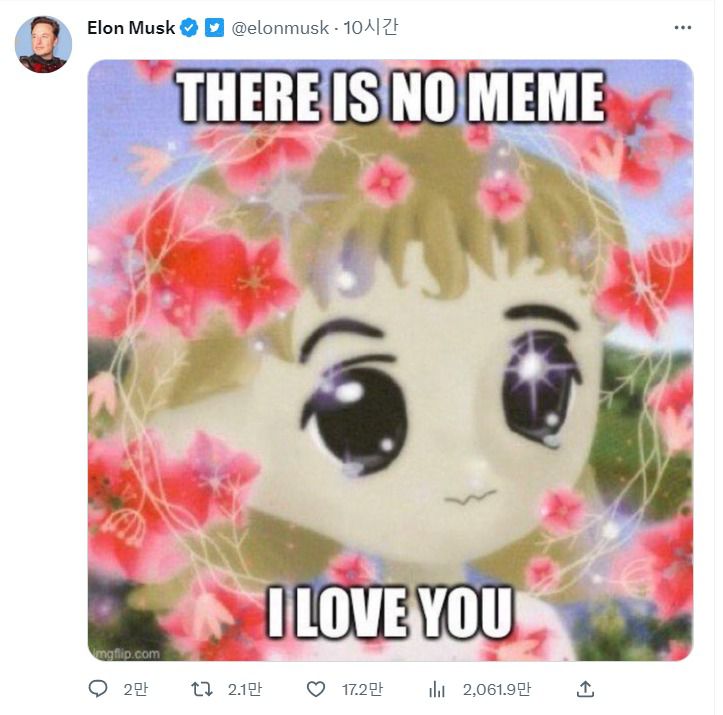
Task: Open the reply speech bubble icon
Action: [x=98, y=689]
